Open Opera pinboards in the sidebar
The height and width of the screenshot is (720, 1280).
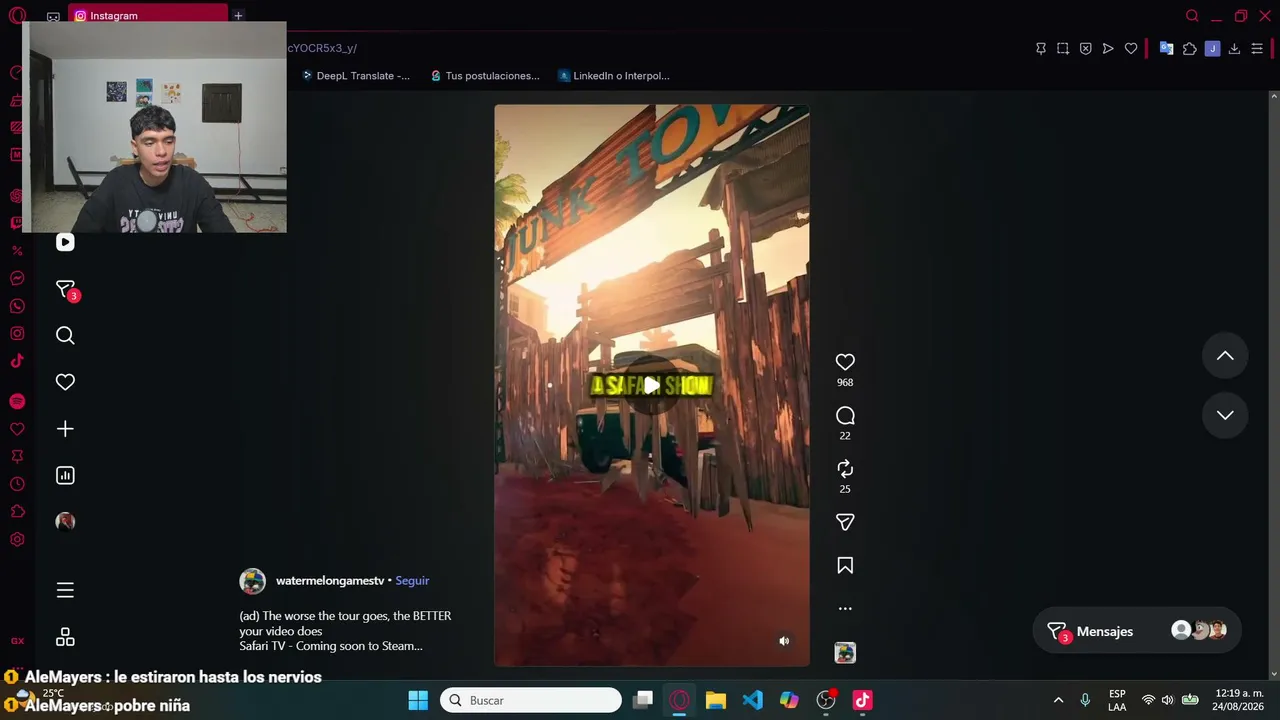pos(17,456)
